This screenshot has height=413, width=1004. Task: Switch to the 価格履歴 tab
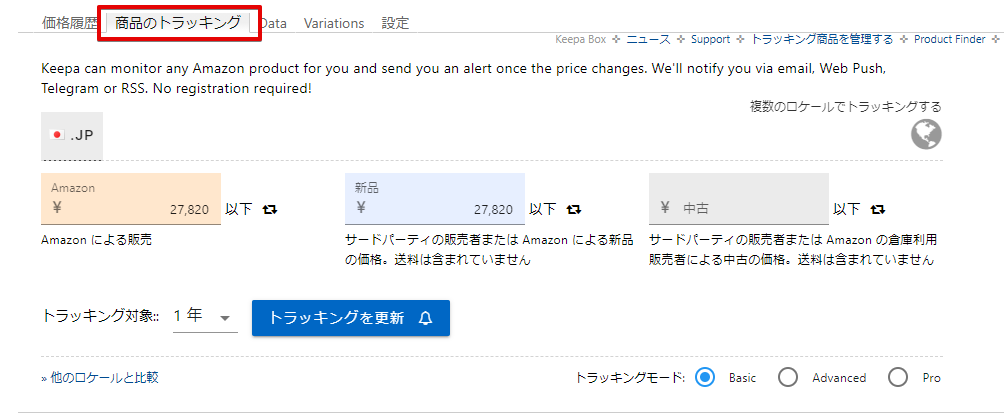coord(69,23)
